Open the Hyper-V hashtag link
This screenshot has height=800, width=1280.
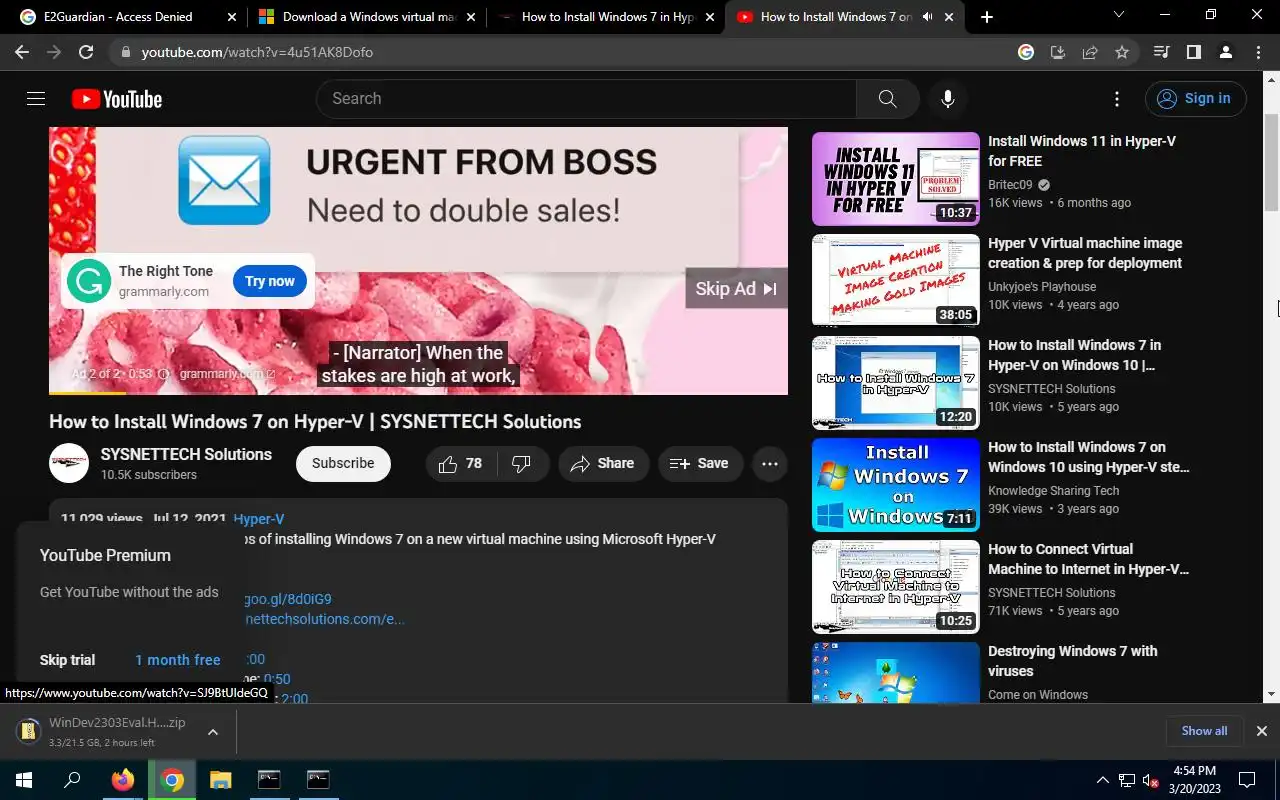click(x=258, y=519)
